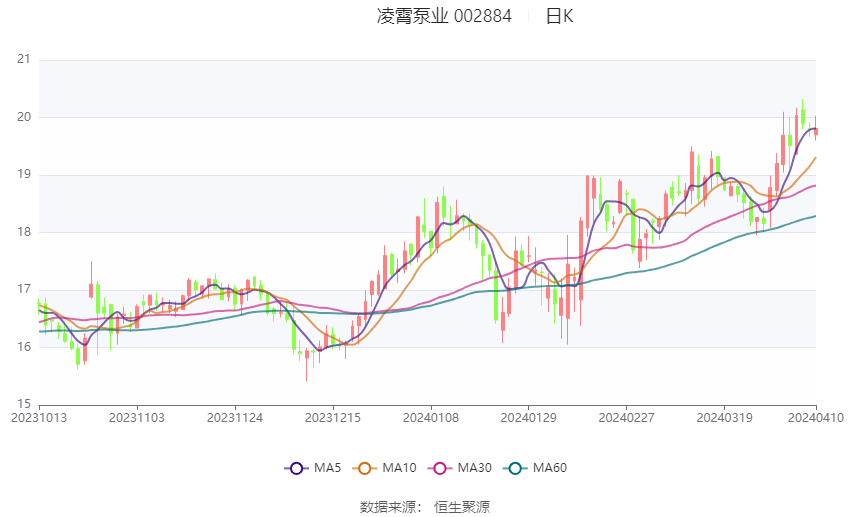This screenshot has width=850, height=517.
Task: Click the 15 price axis label
Action: click(24, 404)
